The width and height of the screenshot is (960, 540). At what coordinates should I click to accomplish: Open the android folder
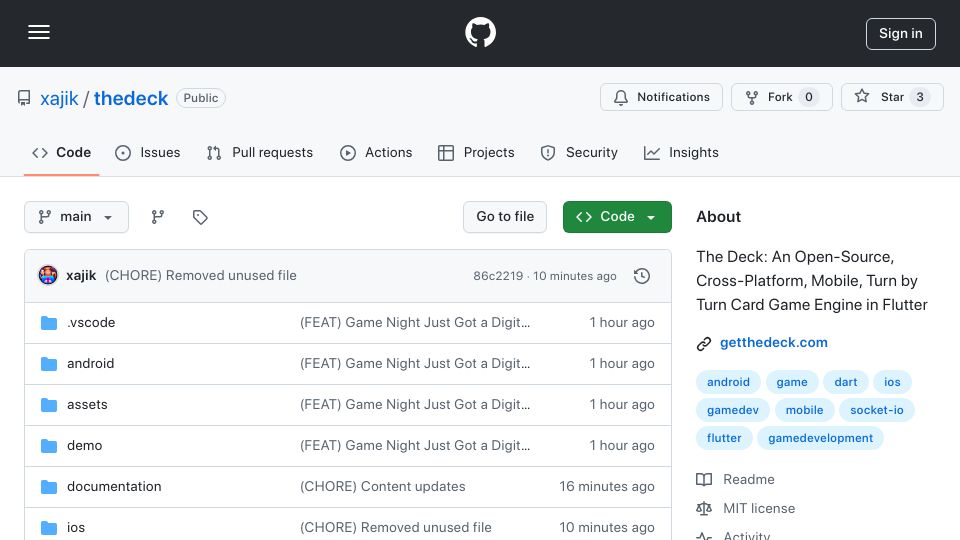click(91, 364)
